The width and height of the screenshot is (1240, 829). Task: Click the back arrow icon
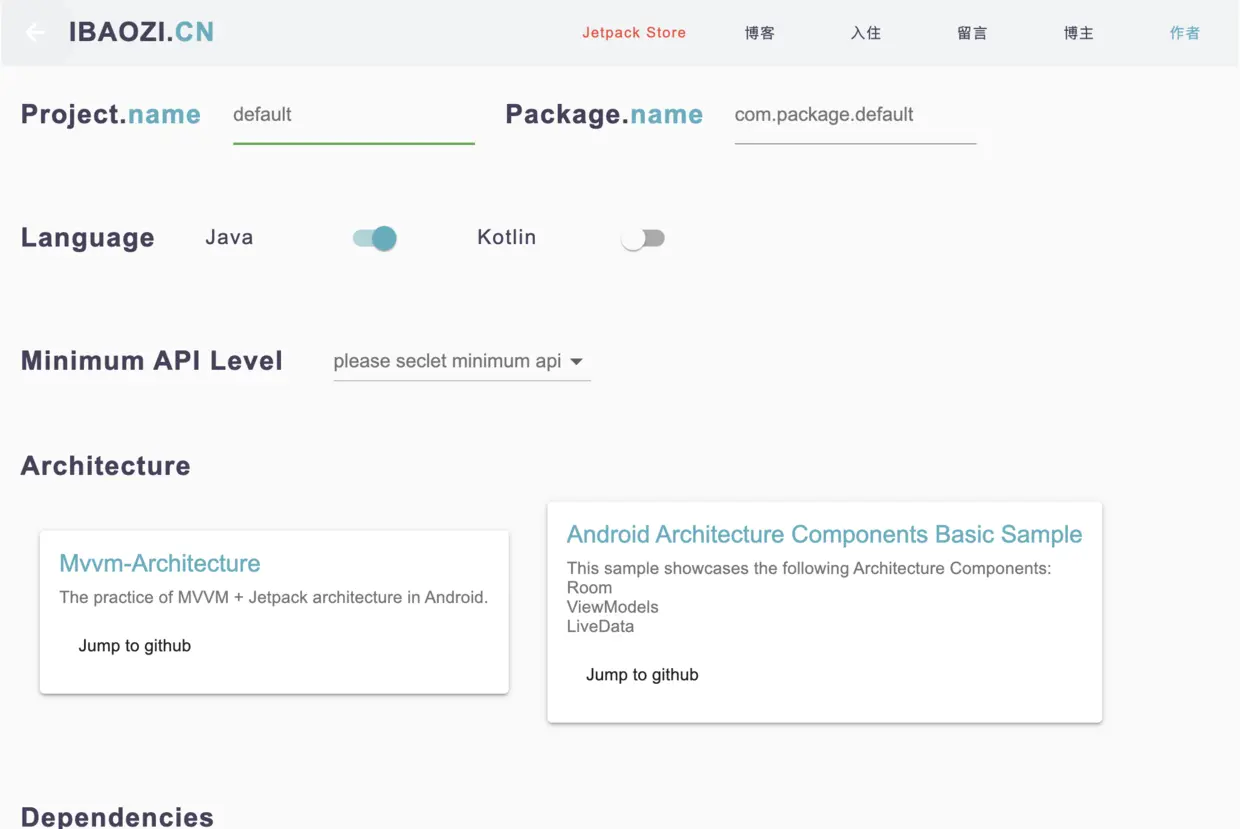(x=35, y=33)
